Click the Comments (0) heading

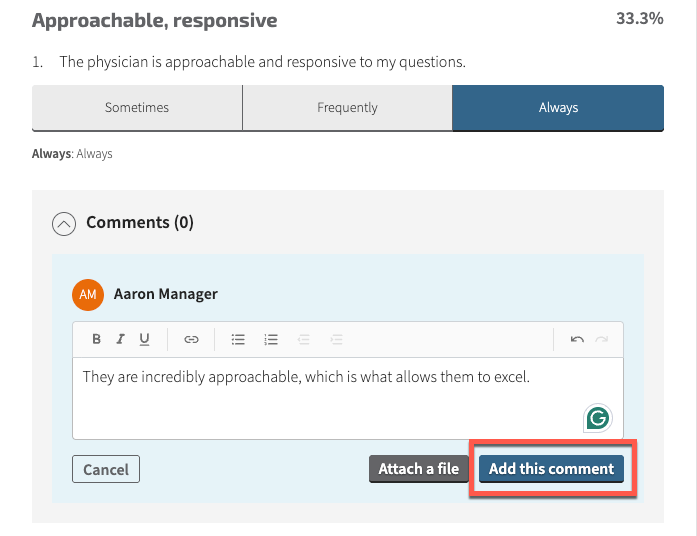coord(140,222)
